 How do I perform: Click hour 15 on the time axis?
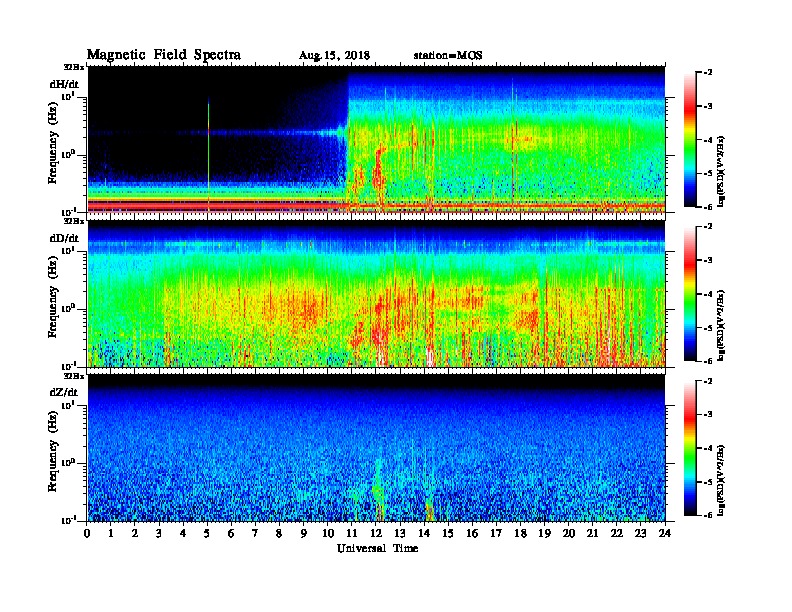point(448,534)
